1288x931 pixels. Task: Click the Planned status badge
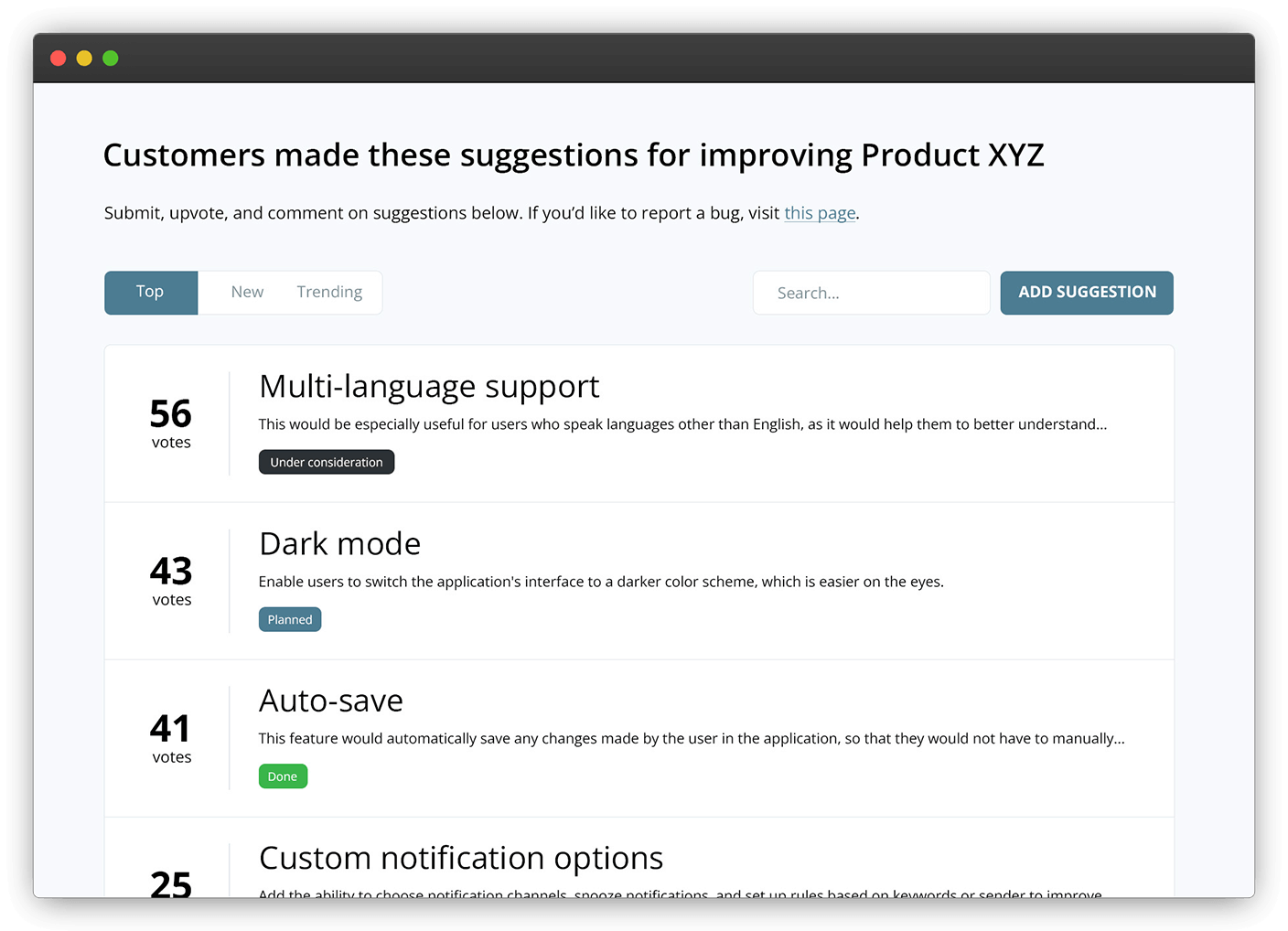pyautogui.click(x=290, y=619)
